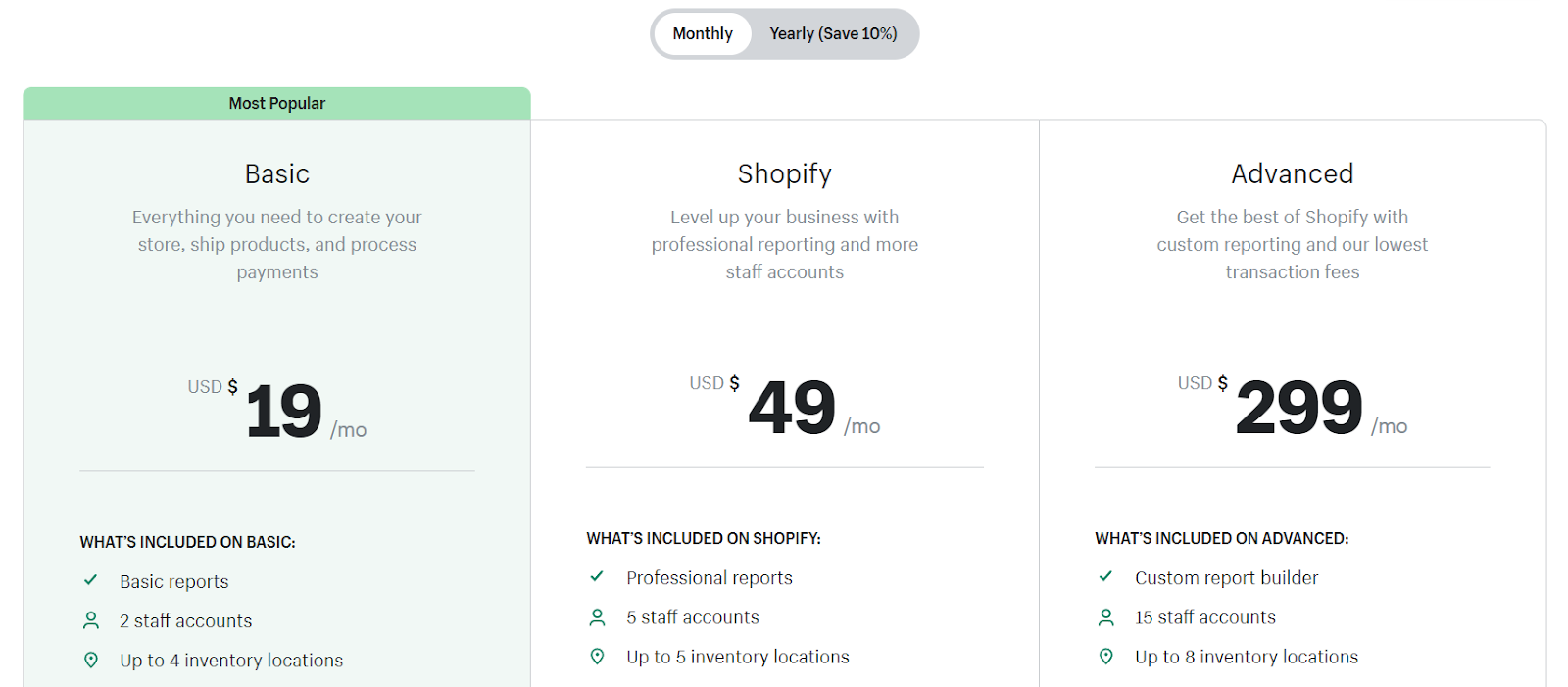
Task: Click the checkmark icon beside Custom report builder
Action: tap(1105, 576)
